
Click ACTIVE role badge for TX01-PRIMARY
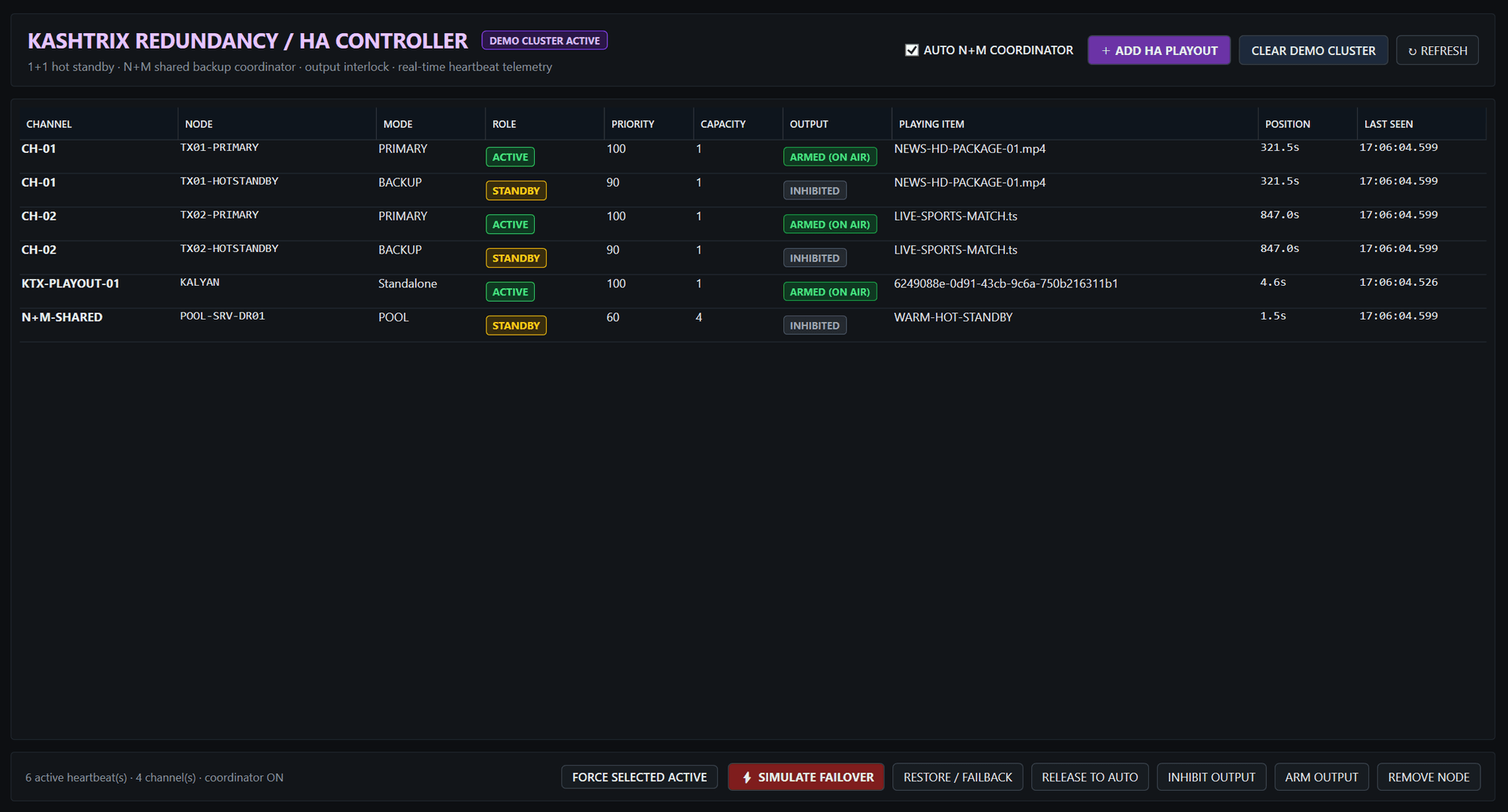tap(510, 157)
